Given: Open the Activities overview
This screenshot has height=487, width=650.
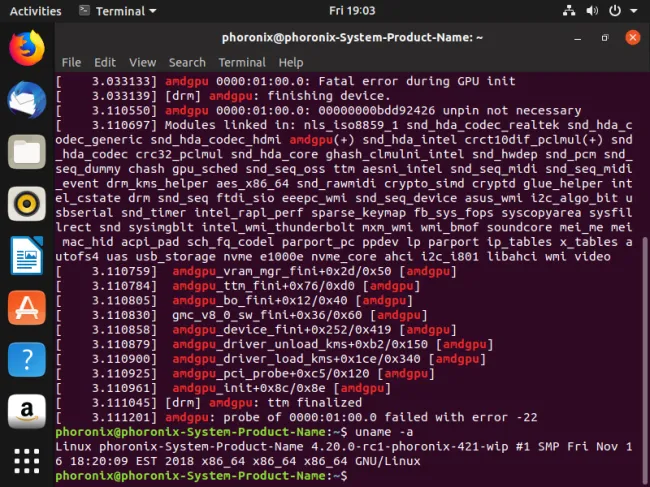Looking at the screenshot, I should click(35, 11).
